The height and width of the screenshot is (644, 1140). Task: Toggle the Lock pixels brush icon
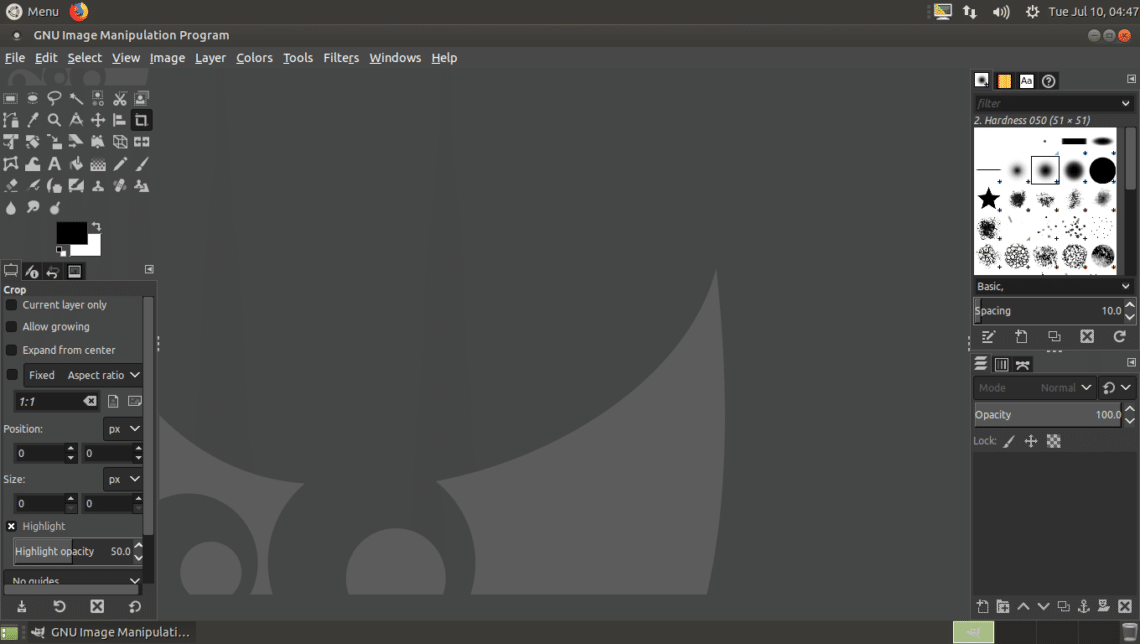(x=1008, y=440)
